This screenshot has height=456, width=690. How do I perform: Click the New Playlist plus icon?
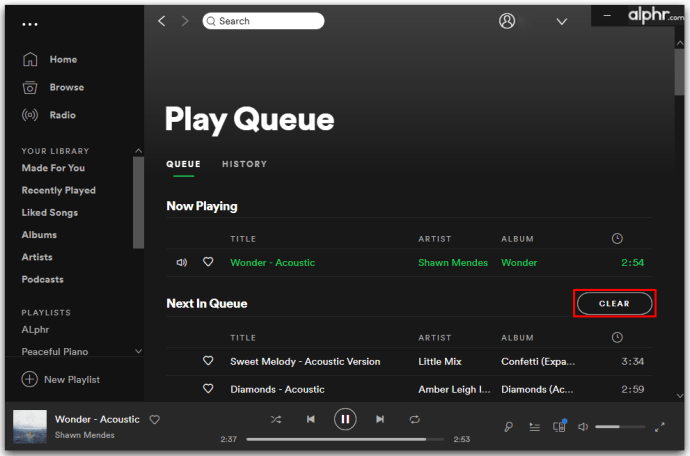point(29,379)
